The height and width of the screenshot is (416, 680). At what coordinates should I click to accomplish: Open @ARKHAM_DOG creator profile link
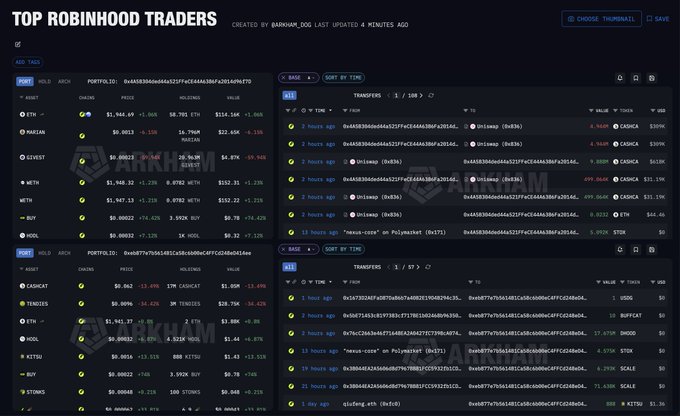291,25
